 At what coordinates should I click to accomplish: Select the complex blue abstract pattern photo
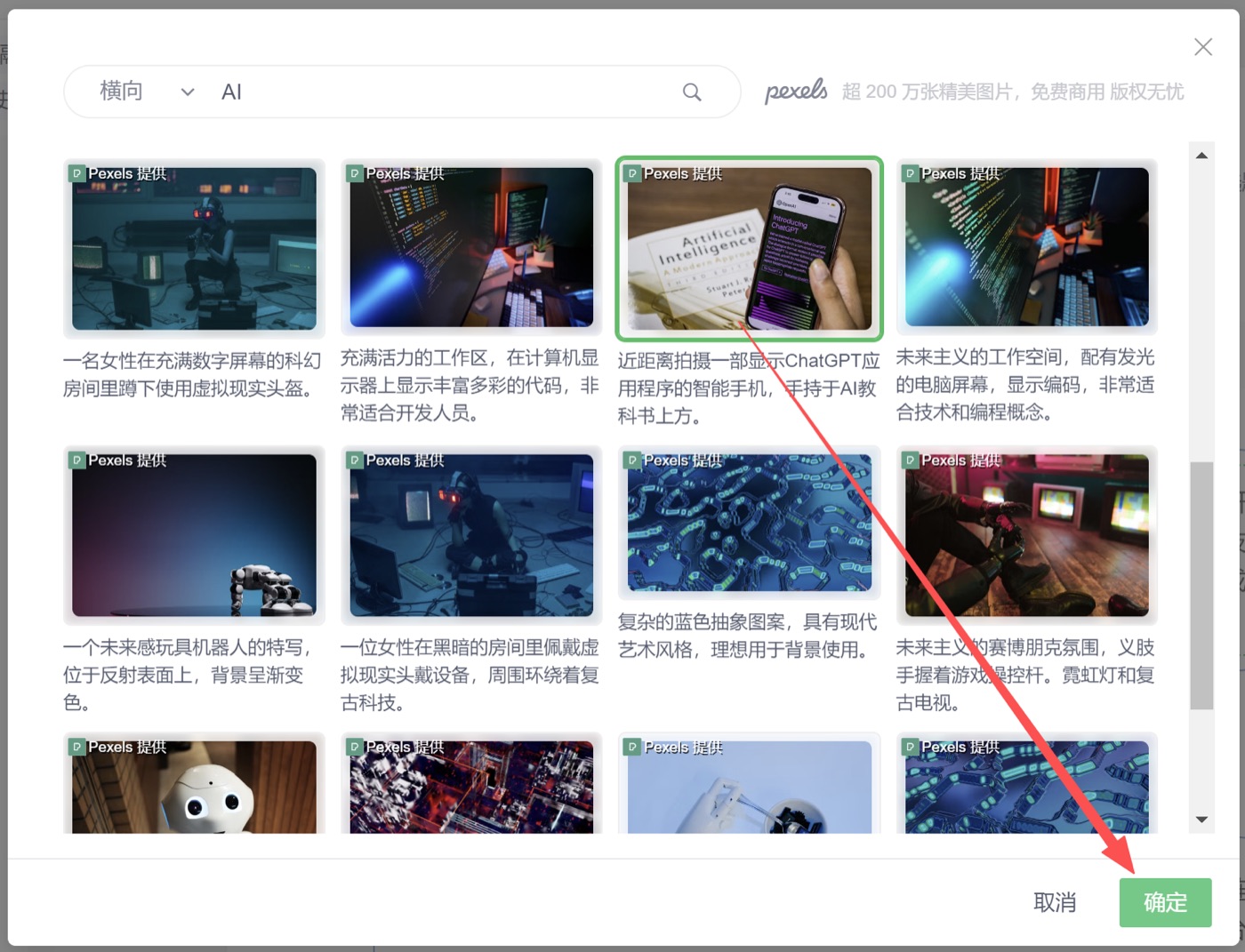tap(750, 523)
